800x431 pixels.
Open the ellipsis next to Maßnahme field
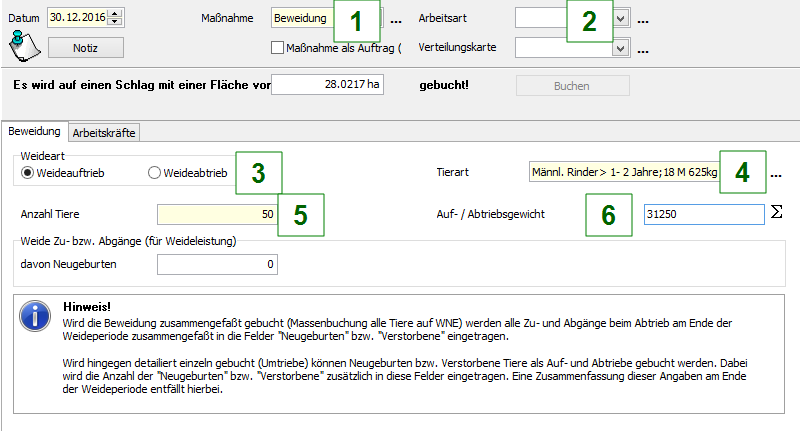(x=396, y=22)
